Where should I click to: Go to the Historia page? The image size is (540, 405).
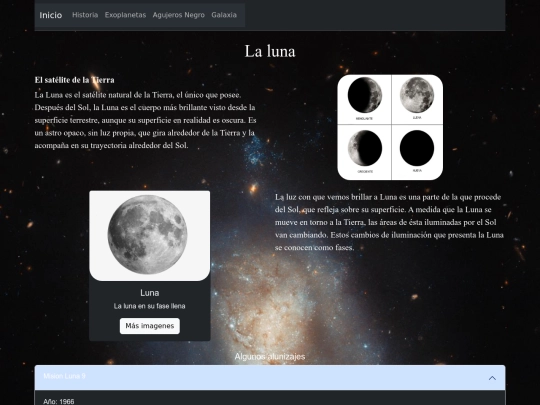click(x=85, y=15)
